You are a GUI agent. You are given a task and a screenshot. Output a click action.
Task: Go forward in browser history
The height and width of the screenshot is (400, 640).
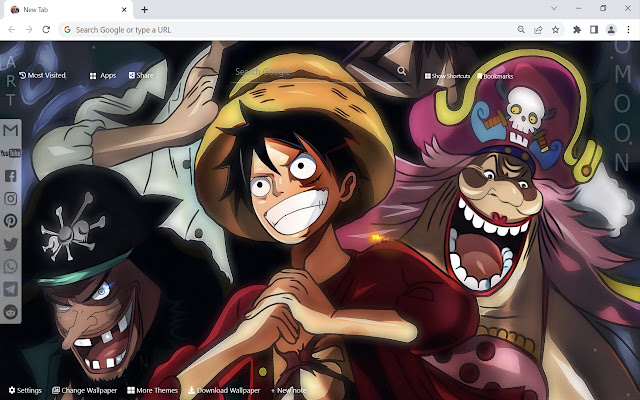(29, 29)
